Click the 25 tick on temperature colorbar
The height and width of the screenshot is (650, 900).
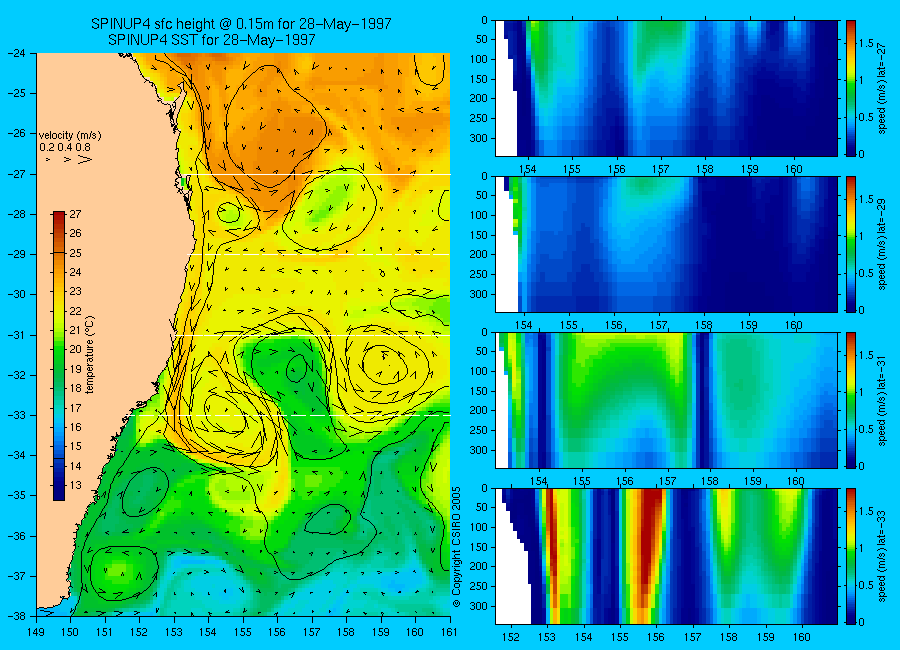[x=76, y=253]
